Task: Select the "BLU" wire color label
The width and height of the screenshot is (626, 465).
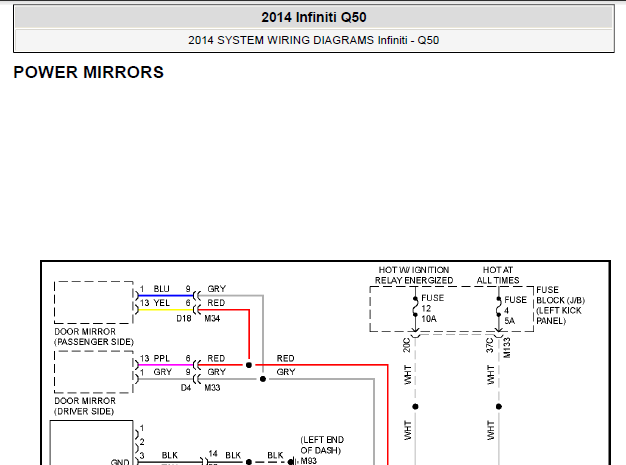Action: point(161,289)
